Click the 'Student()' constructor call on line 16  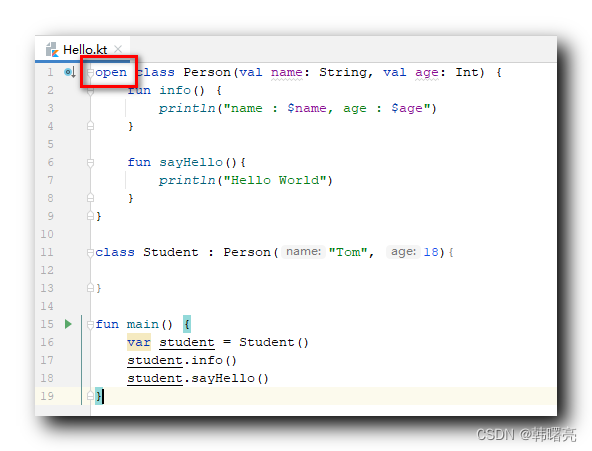[274, 342]
